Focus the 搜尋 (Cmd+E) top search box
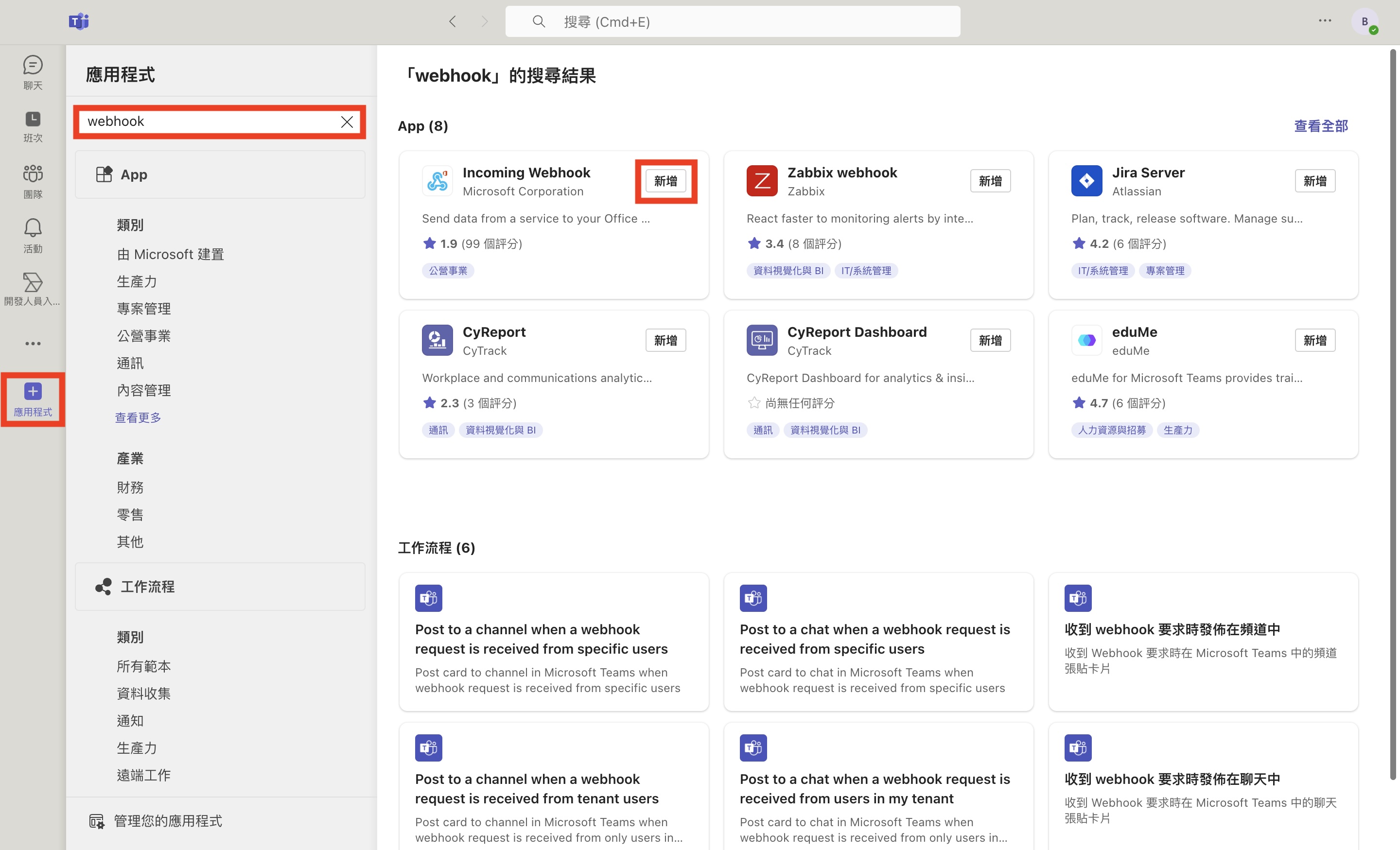1400x850 pixels. [733, 21]
